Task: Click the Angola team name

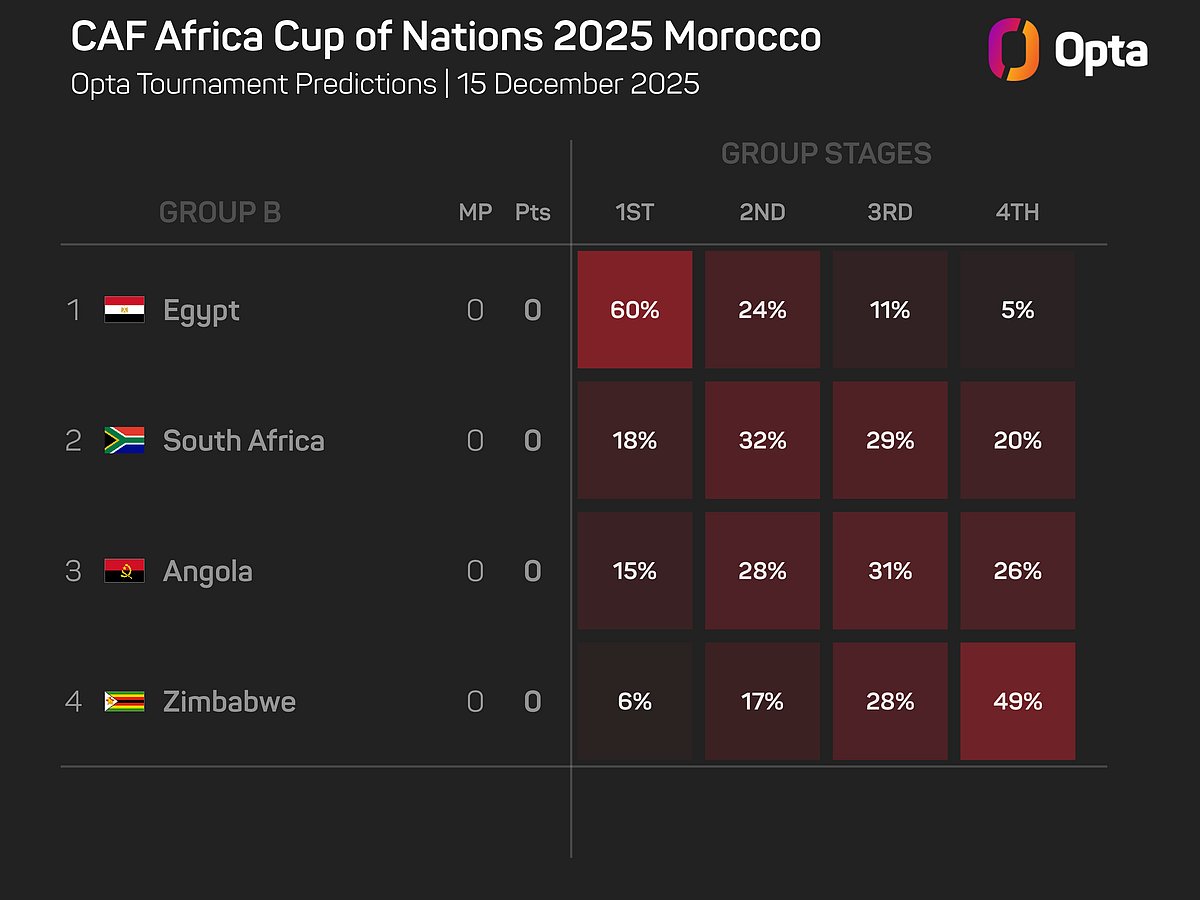Action: click(207, 571)
